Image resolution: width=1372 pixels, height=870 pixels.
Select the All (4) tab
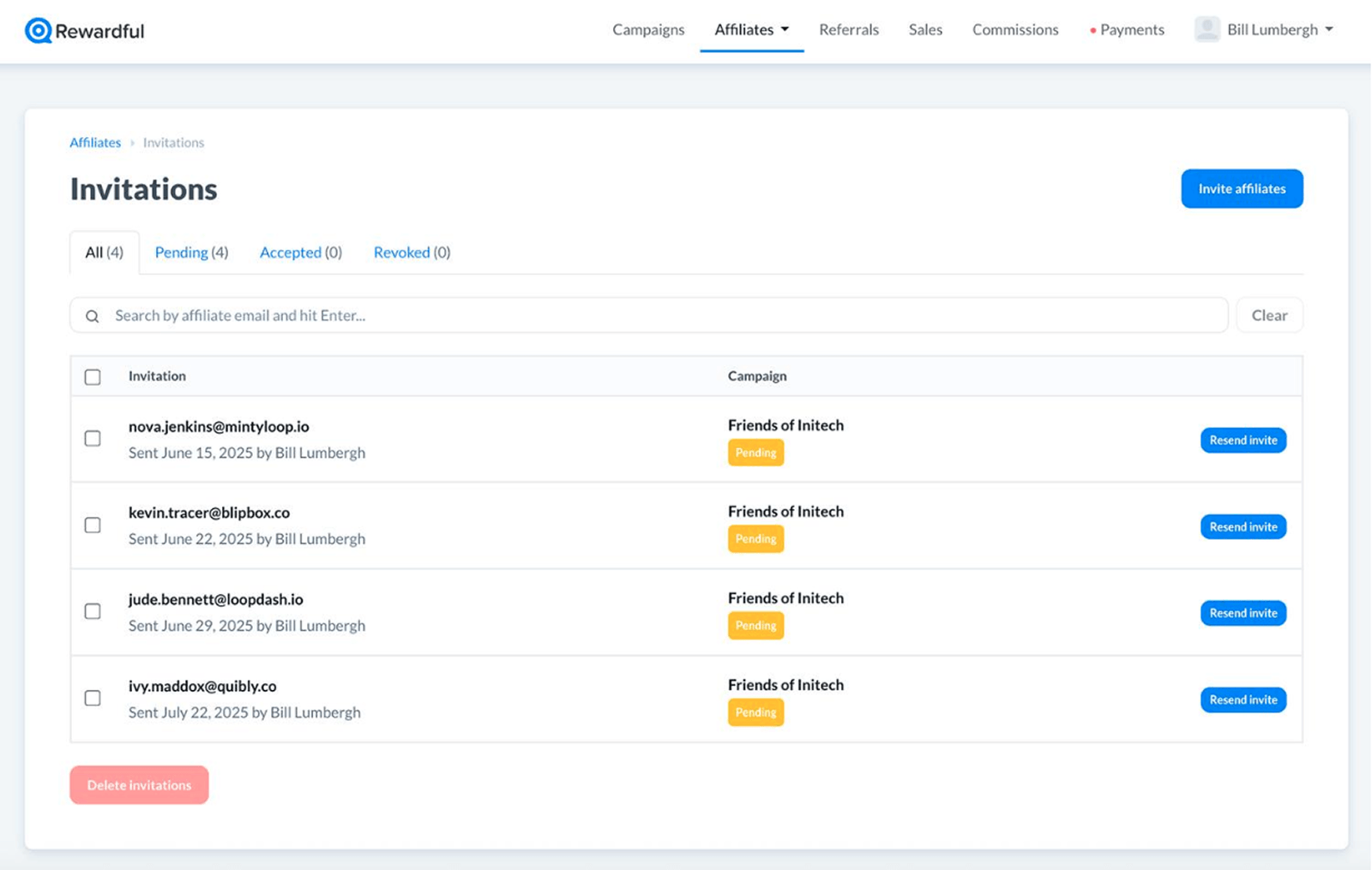click(x=104, y=252)
